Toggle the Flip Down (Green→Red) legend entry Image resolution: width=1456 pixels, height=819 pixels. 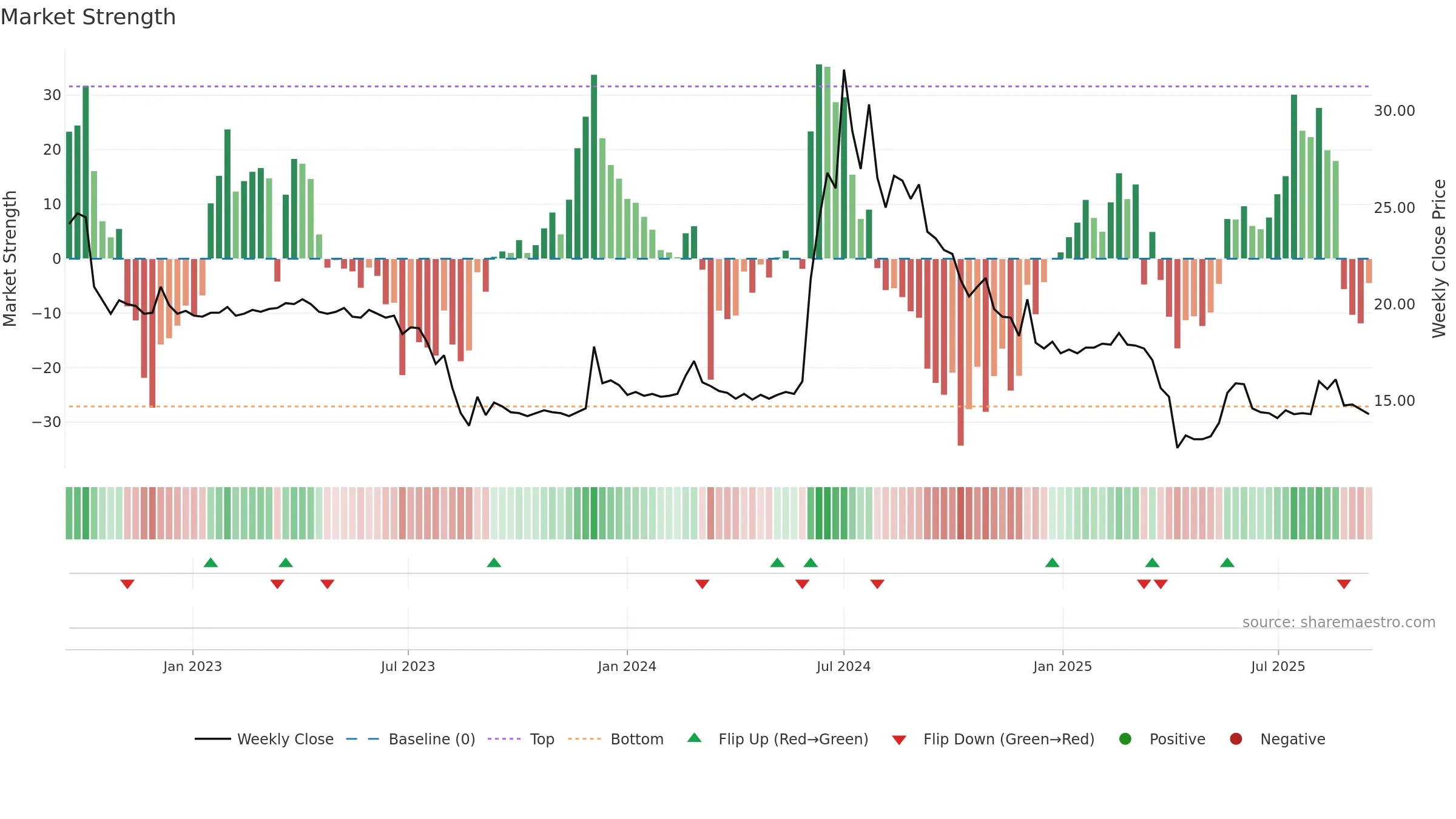(x=993, y=739)
